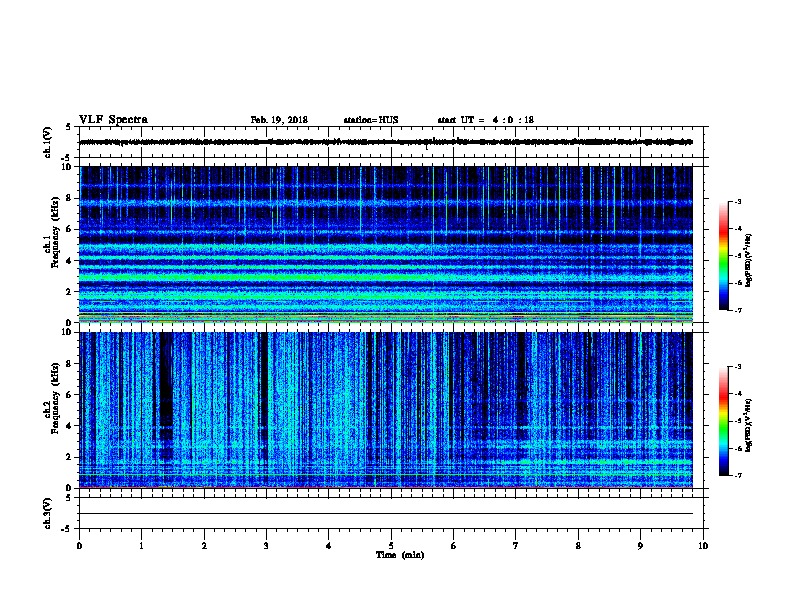The width and height of the screenshot is (792, 612).
Task: Click the "station=HUS" header label
Action: (x=371, y=120)
